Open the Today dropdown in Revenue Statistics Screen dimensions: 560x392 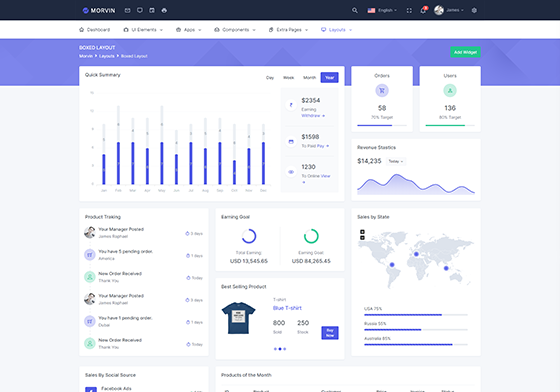click(396, 161)
